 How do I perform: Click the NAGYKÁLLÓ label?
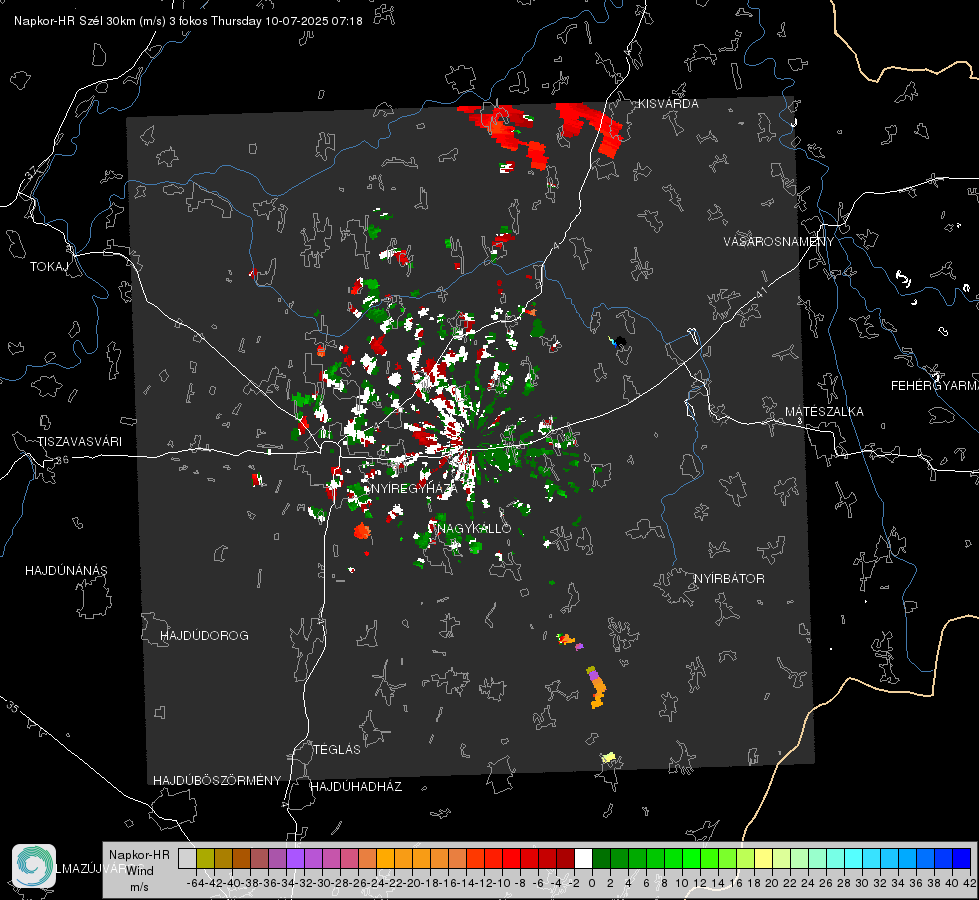coord(473,528)
